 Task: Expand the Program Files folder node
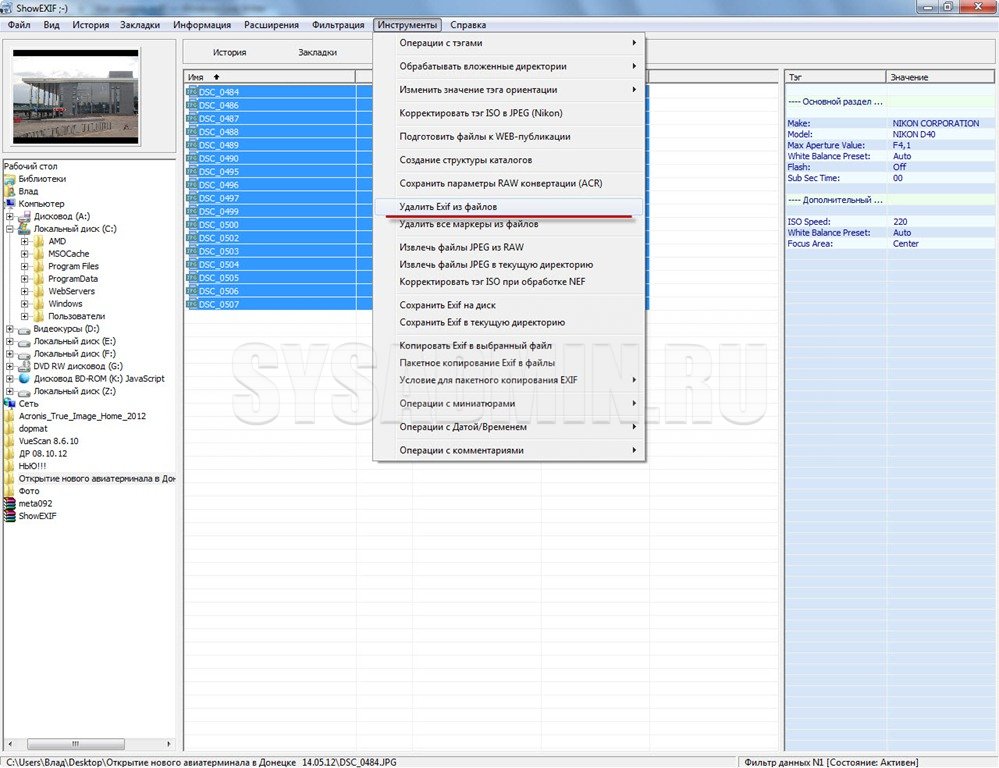[x=25, y=267]
